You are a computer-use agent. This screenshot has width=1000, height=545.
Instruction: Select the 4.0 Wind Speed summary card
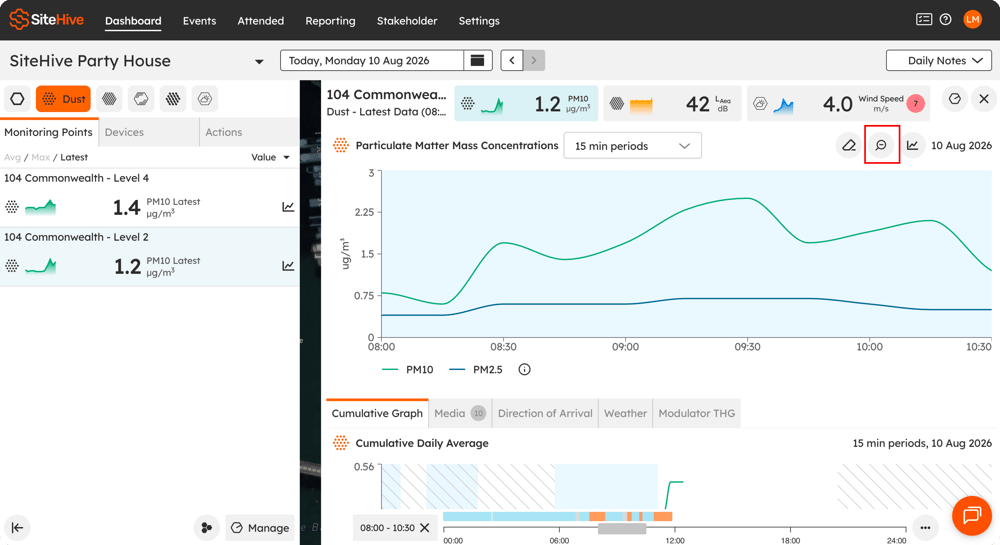pos(838,103)
